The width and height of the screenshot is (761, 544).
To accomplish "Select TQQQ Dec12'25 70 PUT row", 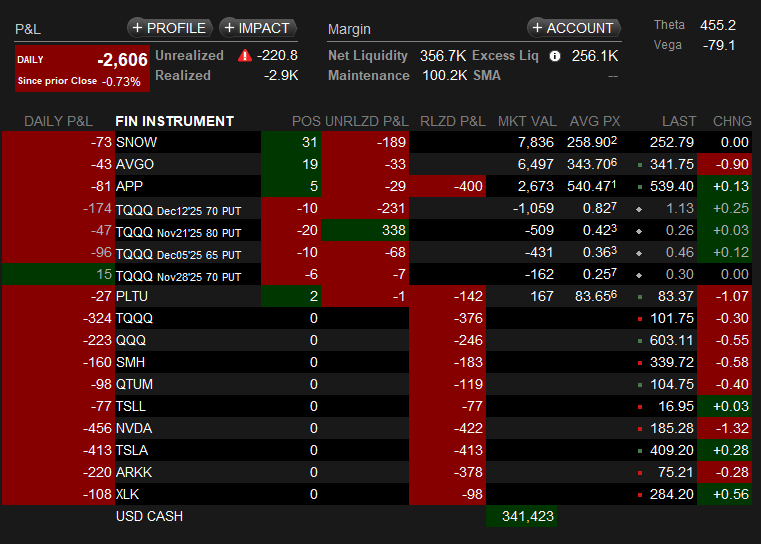I will (x=377, y=208).
